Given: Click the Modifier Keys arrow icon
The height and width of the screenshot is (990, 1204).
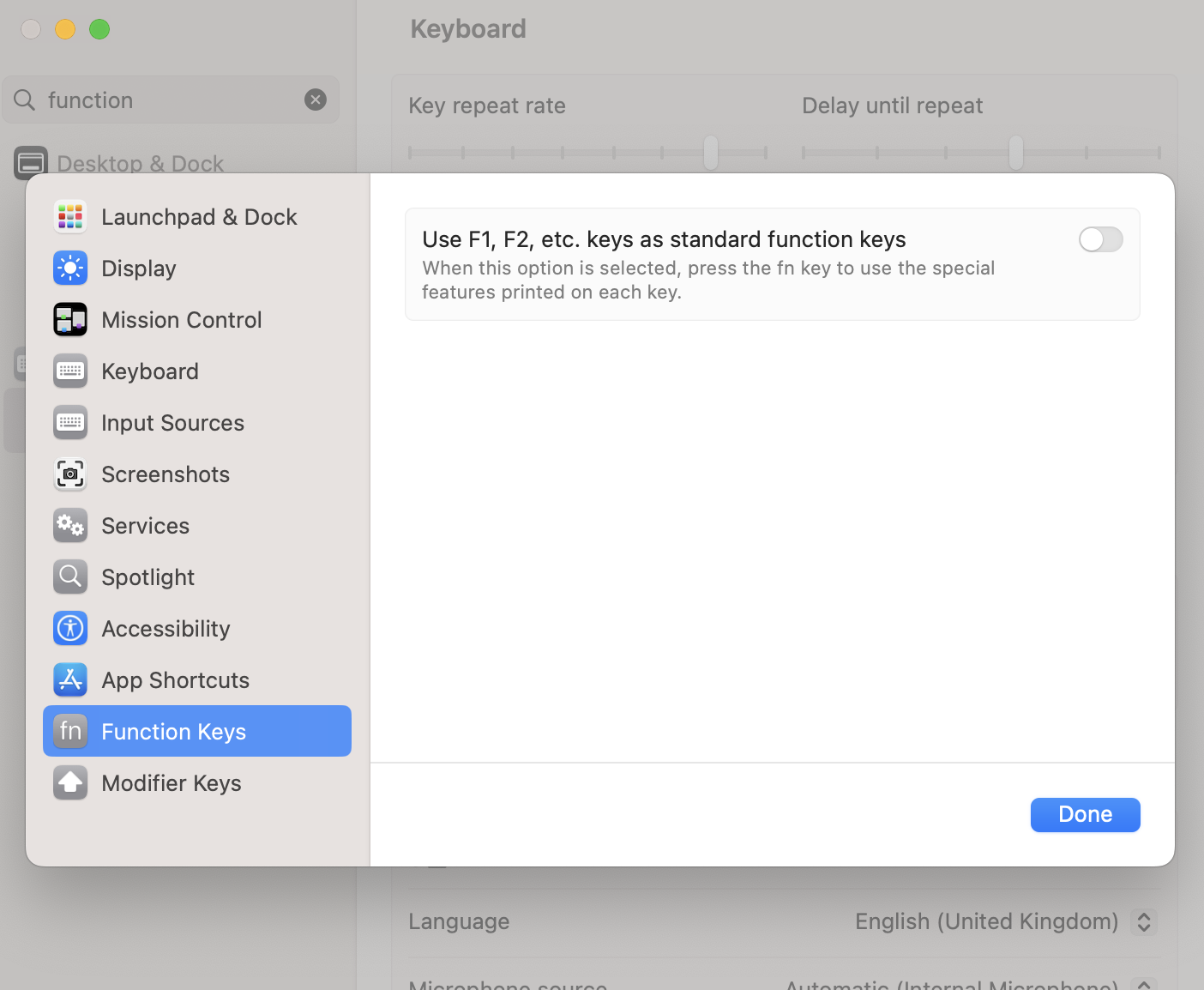Looking at the screenshot, I should coord(70,783).
